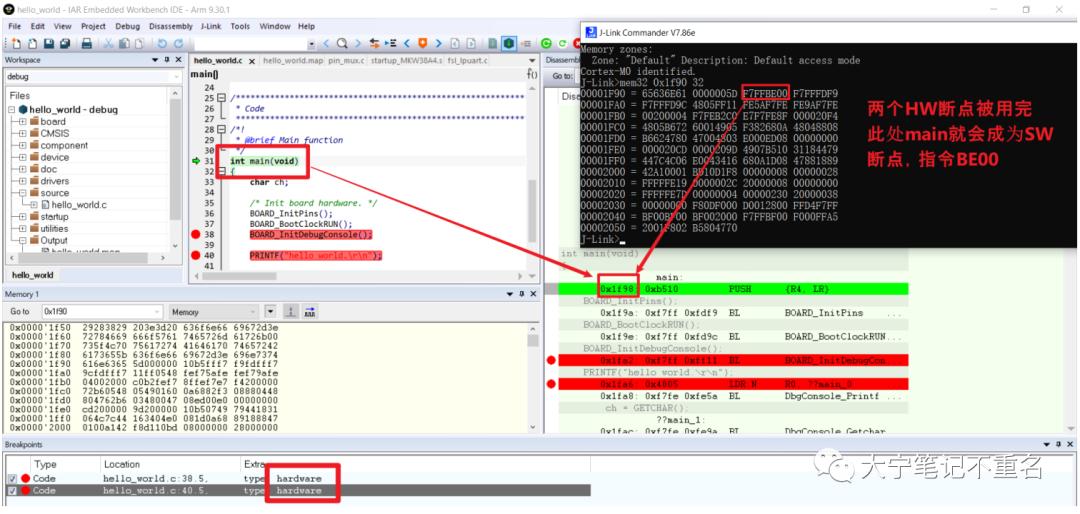Switch to the pin_mux.c tab
This screenshot has width=1080, height=514.
click(x=346, y=61)
